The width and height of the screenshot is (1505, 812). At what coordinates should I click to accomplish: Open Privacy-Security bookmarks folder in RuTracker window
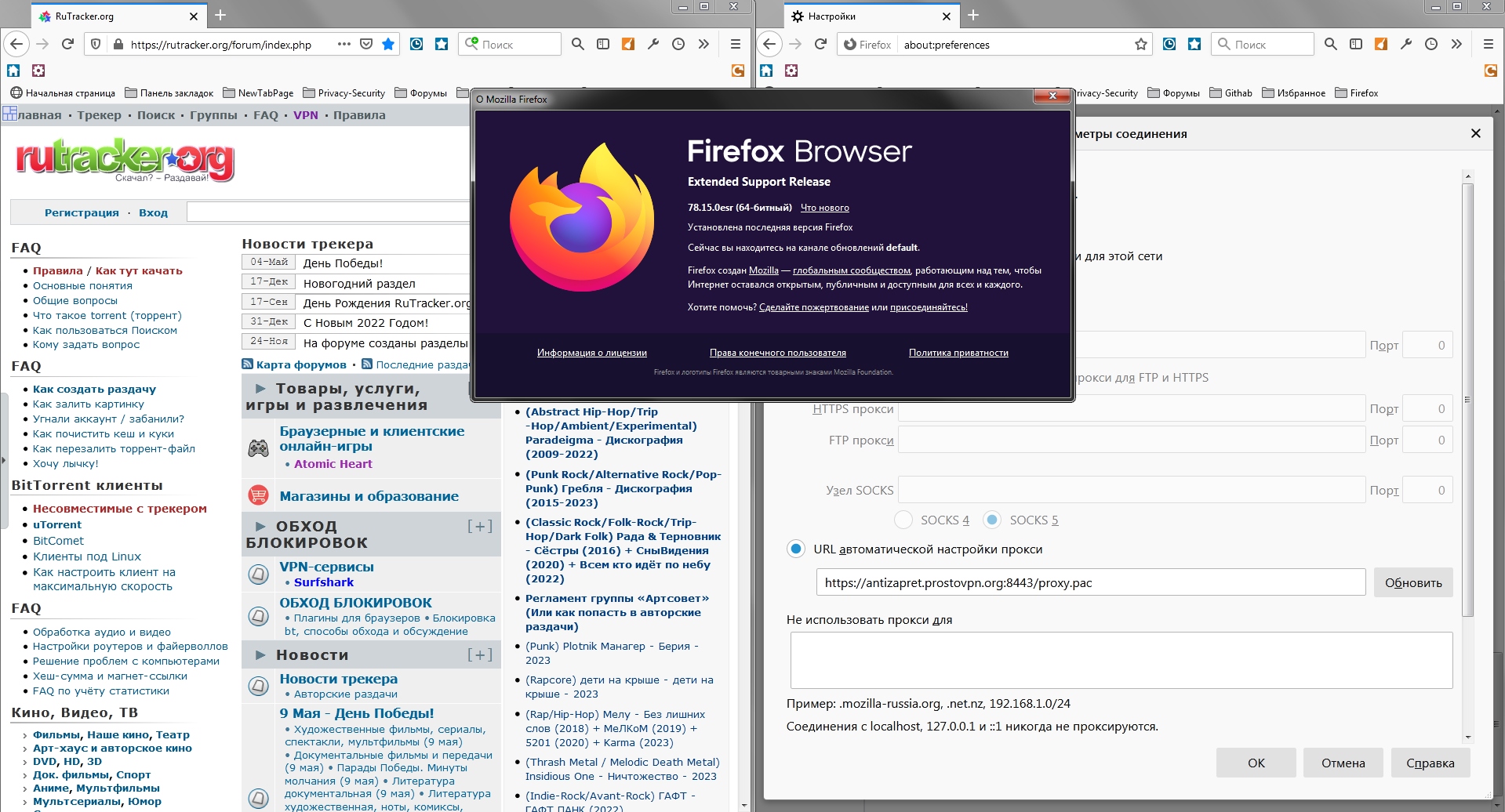344,92
